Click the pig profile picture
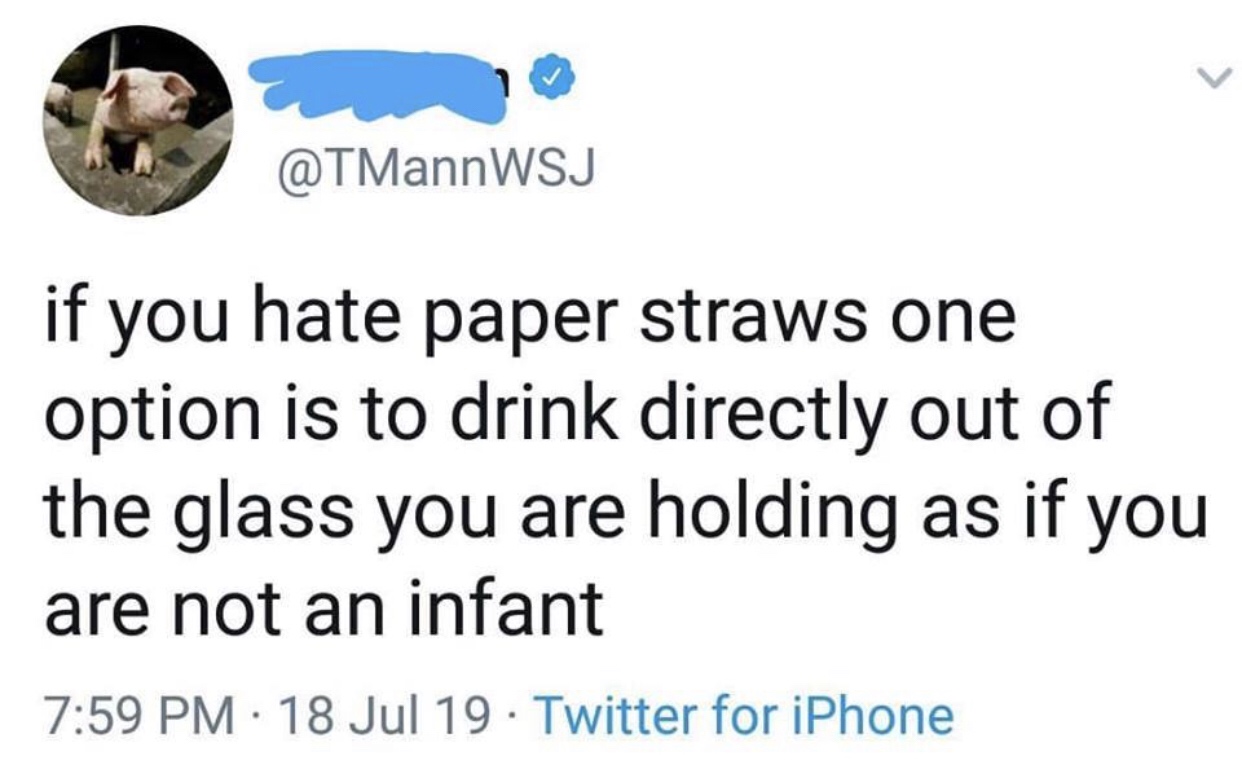 coord(137,122)
